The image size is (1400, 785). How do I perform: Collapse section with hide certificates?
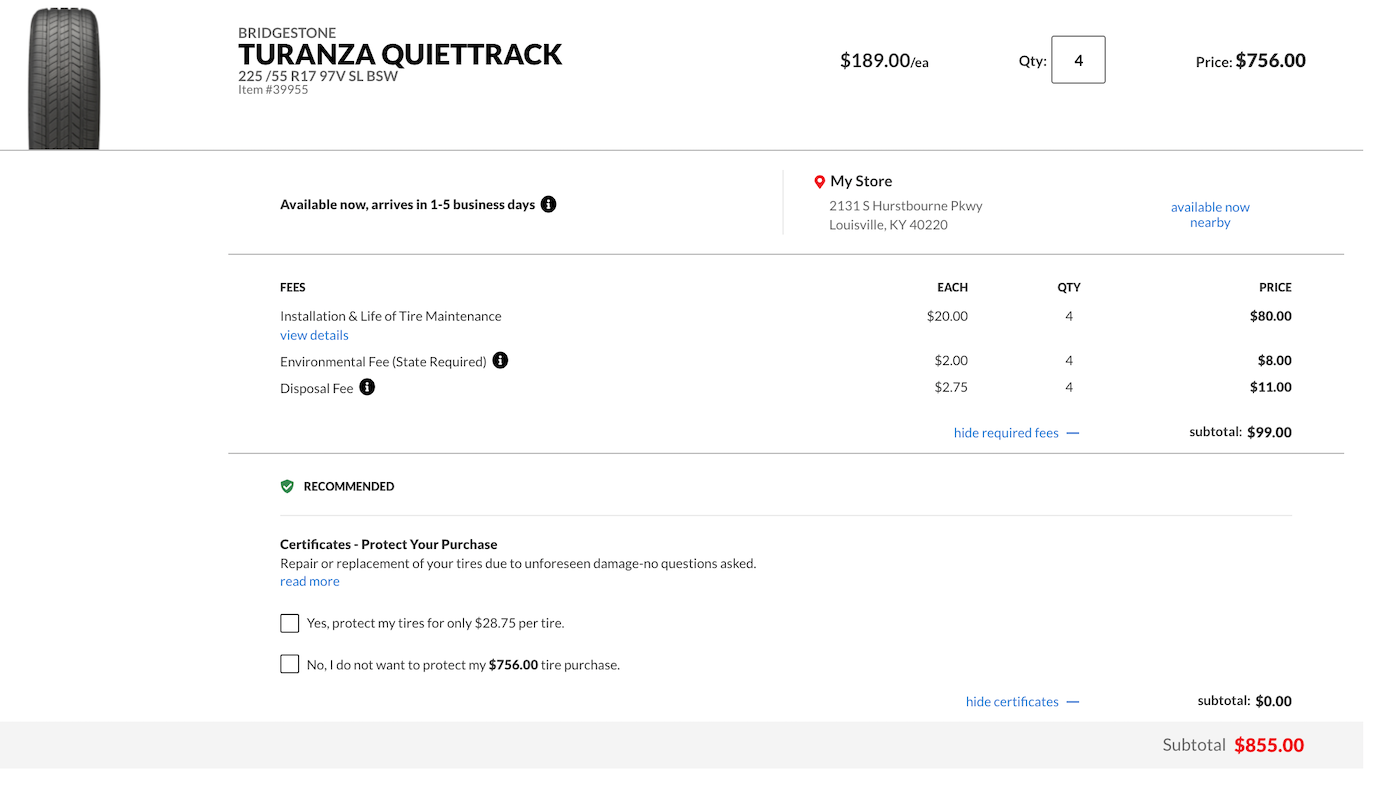tap(1012, 702)
